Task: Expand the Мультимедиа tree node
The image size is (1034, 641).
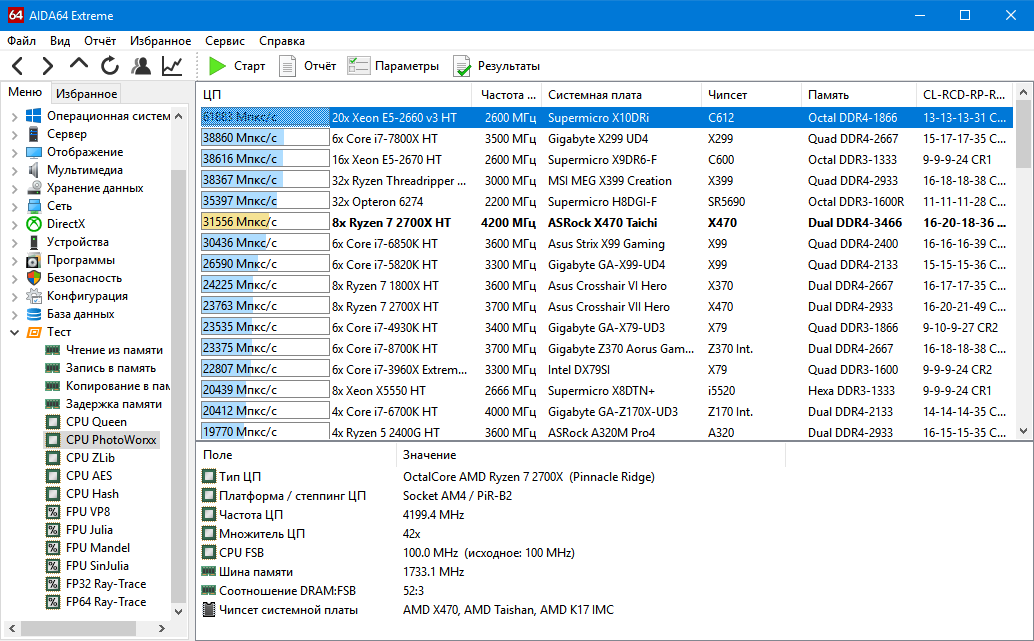Action: click(15, 170)
